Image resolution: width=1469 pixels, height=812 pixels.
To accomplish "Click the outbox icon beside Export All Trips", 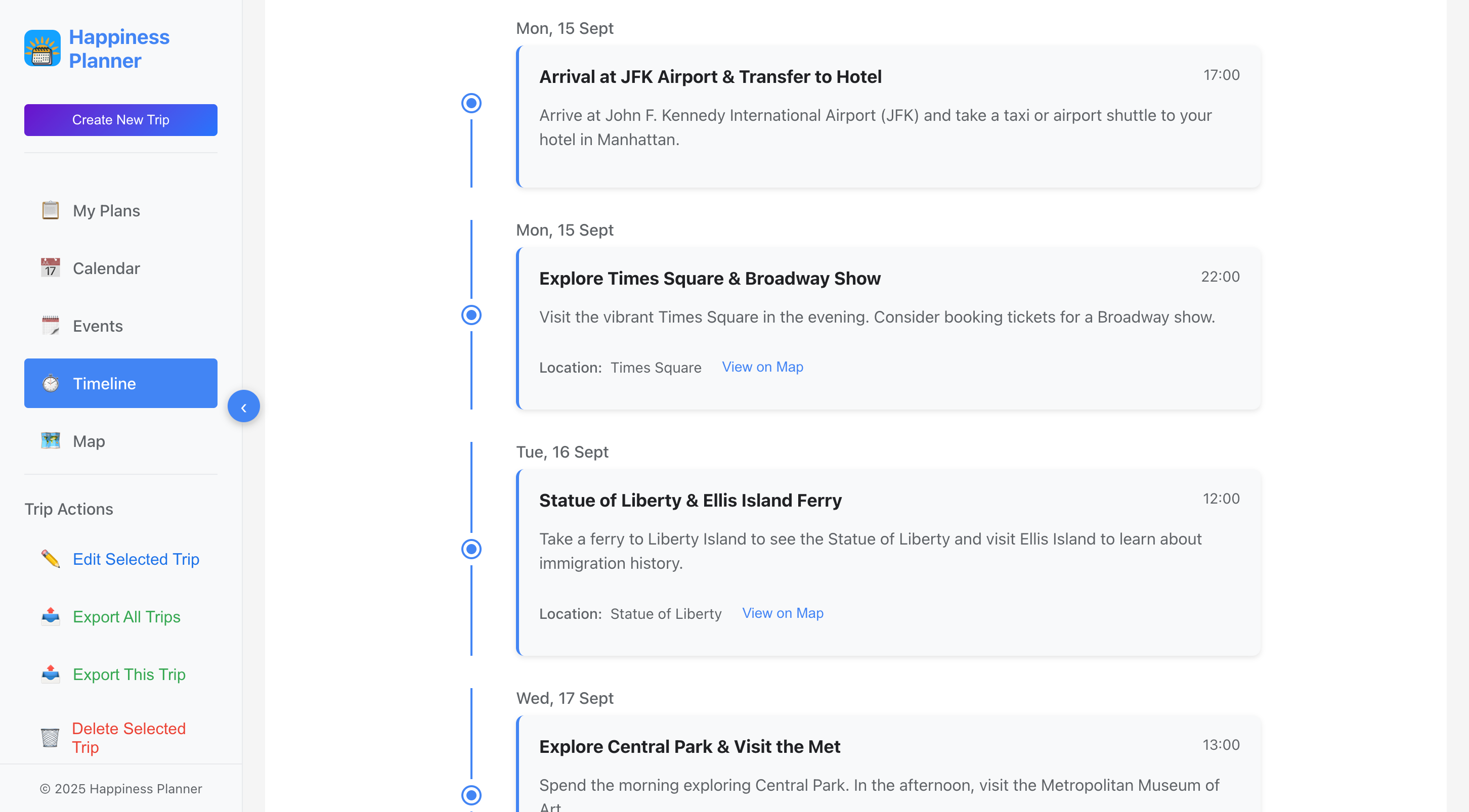I will [50, 616].
